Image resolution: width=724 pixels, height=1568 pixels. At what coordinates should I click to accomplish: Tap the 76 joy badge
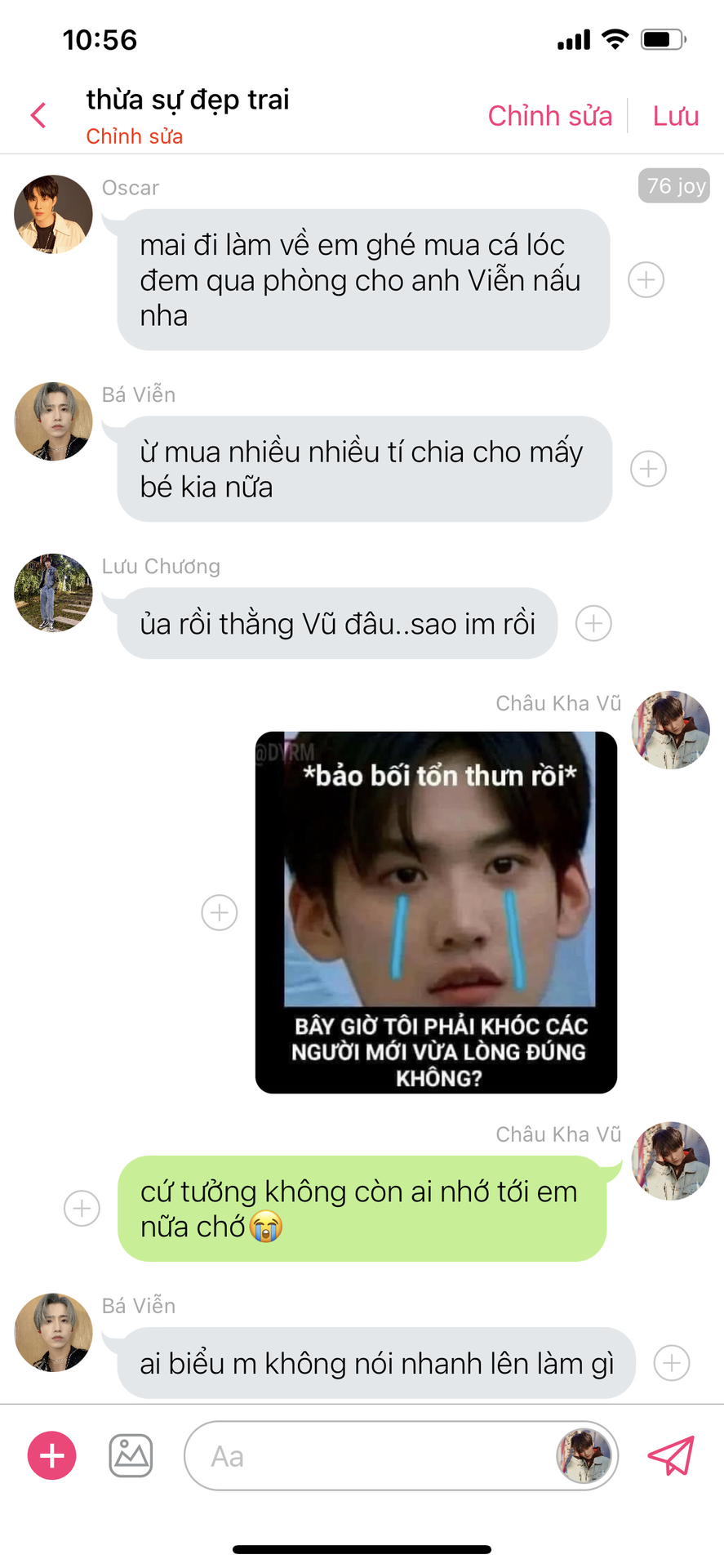click(x=674, y=186)
